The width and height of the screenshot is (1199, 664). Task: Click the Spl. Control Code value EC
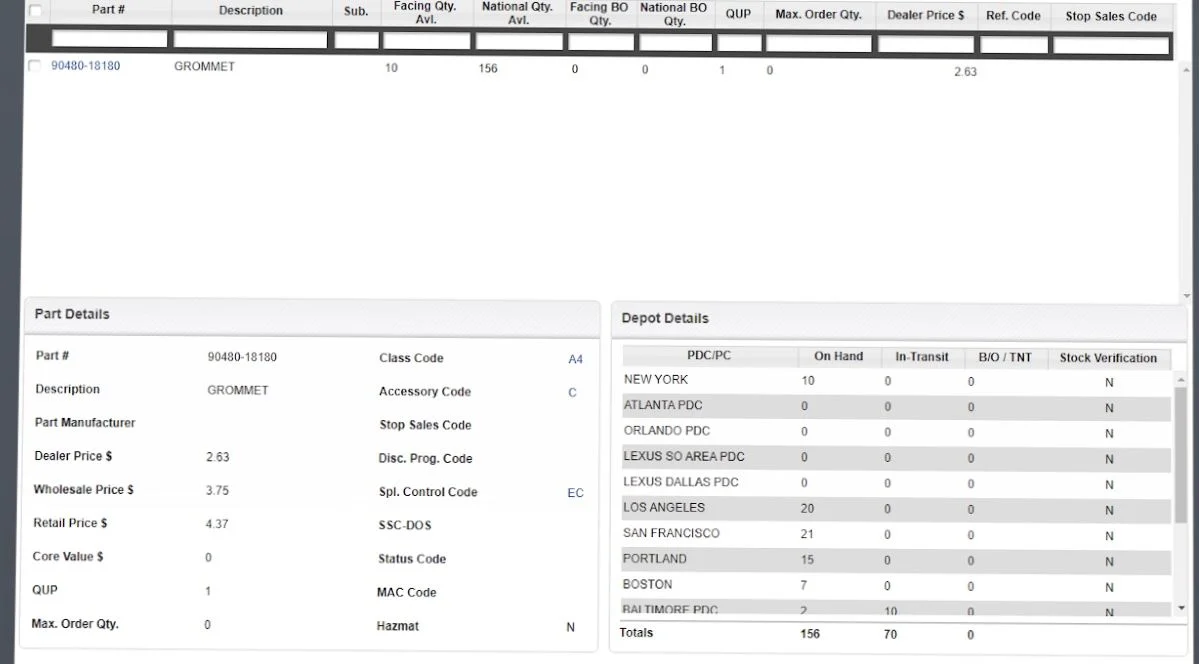(575, 493)
